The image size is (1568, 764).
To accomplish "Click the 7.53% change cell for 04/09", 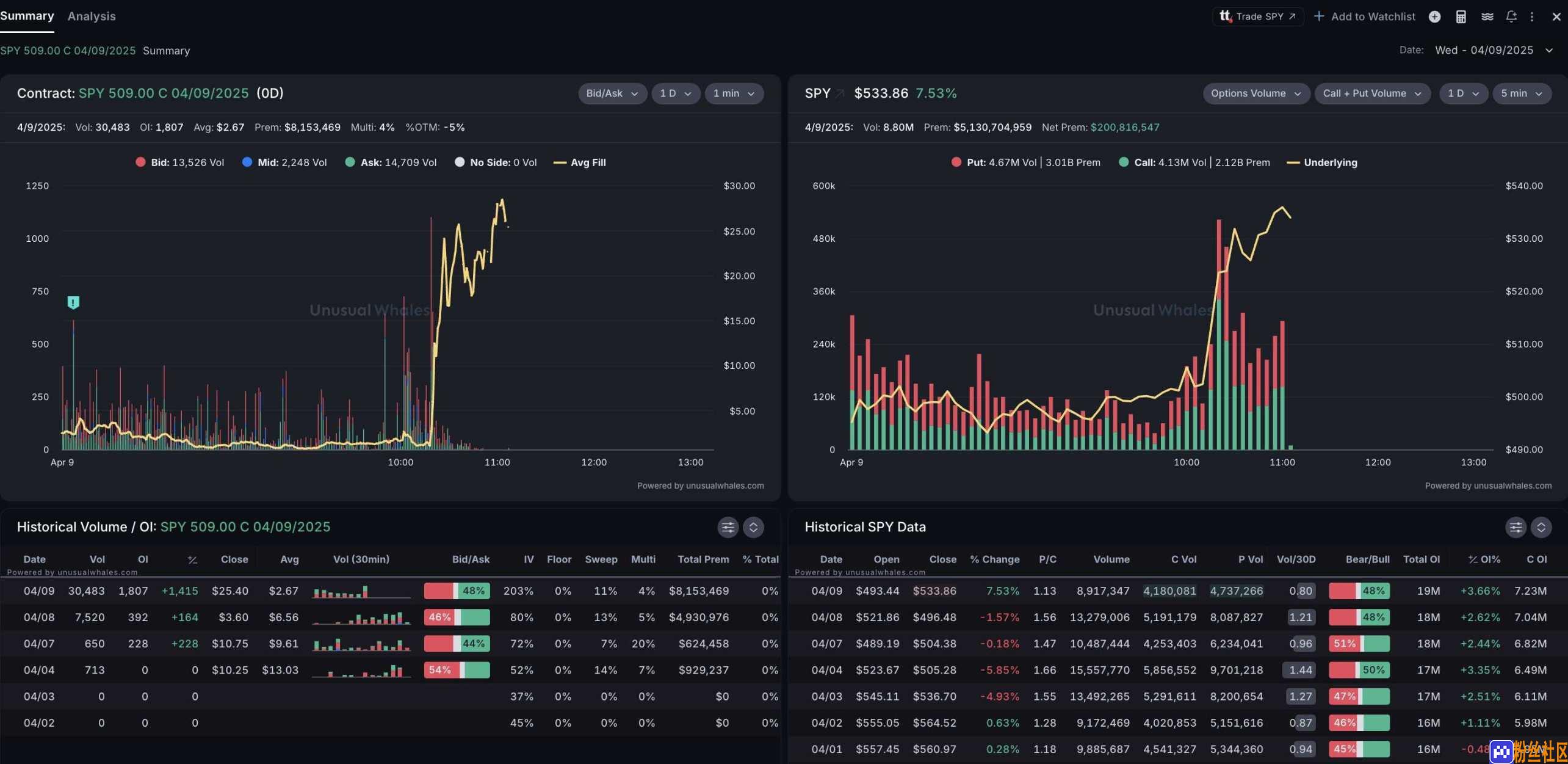I will point(1002,591).
